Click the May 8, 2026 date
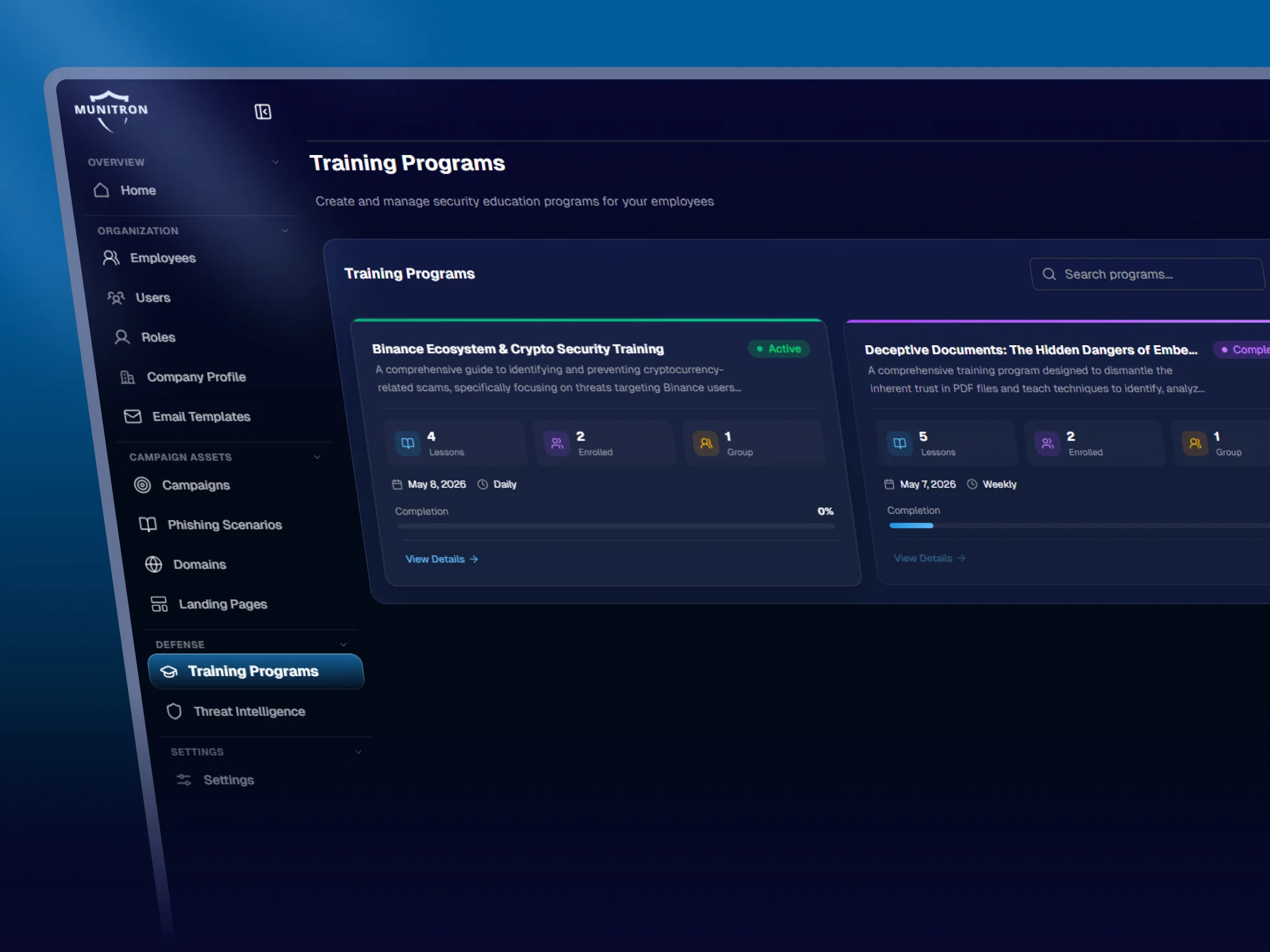Image resolution: width=1270 pixels, height=952 pixels. point(437,484)
